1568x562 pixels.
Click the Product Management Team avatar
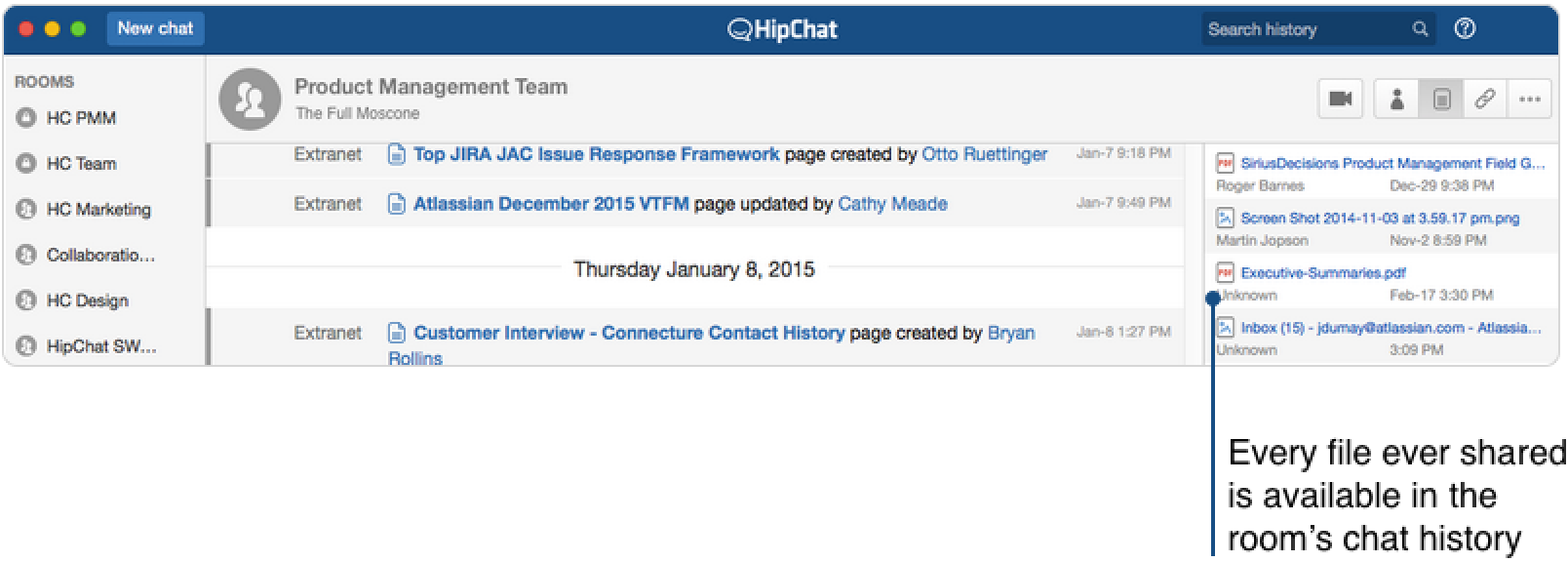click(x=250, y=99)
